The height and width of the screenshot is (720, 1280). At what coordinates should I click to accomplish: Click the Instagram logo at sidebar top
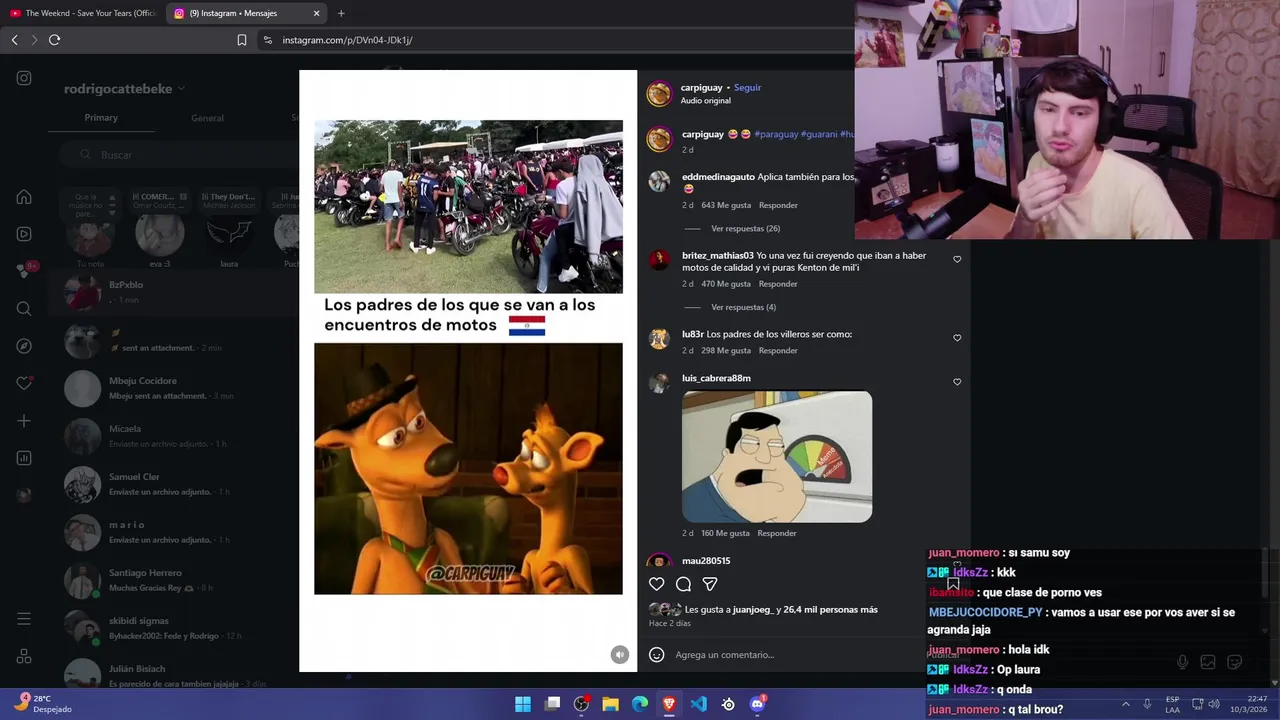click(x=24, y=78)
